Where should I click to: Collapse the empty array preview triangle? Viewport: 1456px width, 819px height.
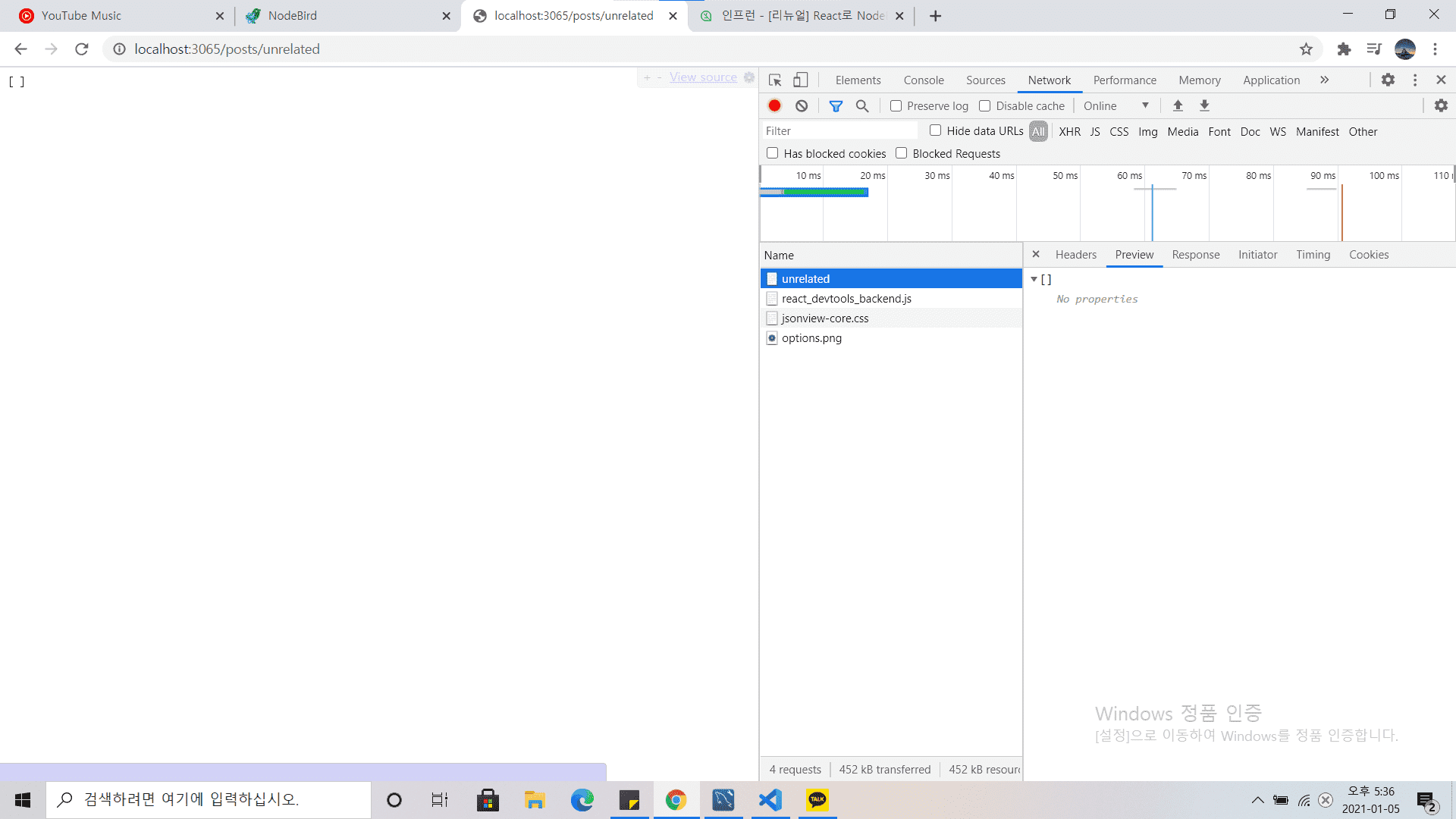pyautogui.click(x=1034, y=280)
